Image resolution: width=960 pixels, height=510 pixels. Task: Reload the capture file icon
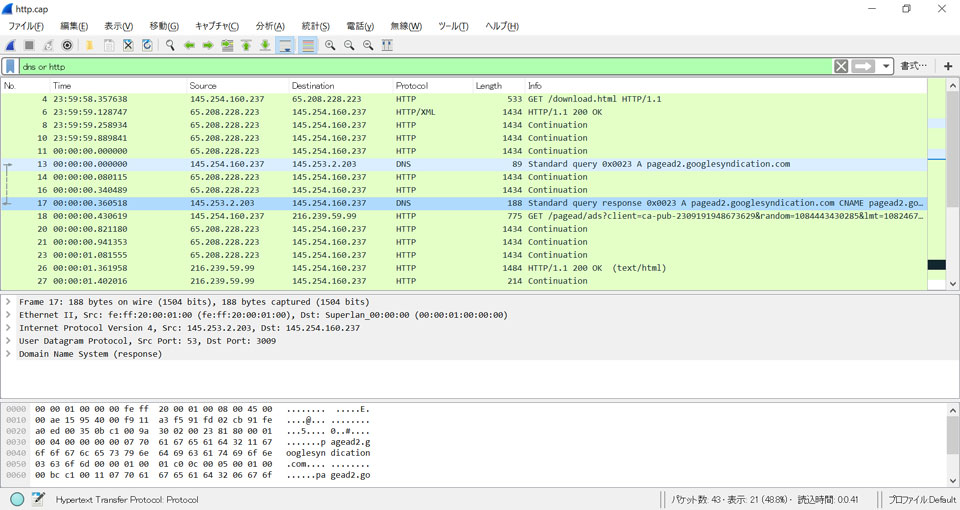147,45
